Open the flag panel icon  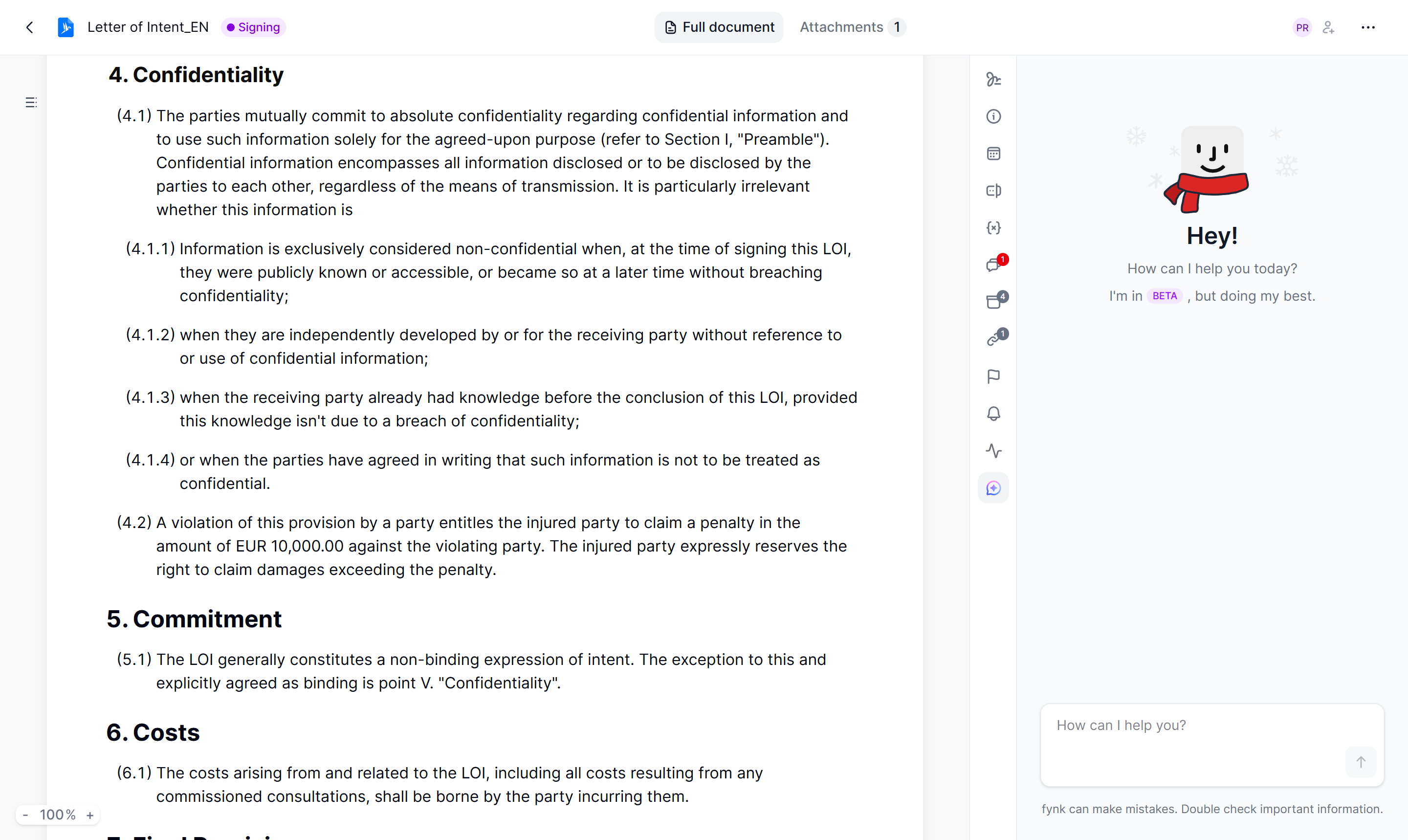pos(993,376)
